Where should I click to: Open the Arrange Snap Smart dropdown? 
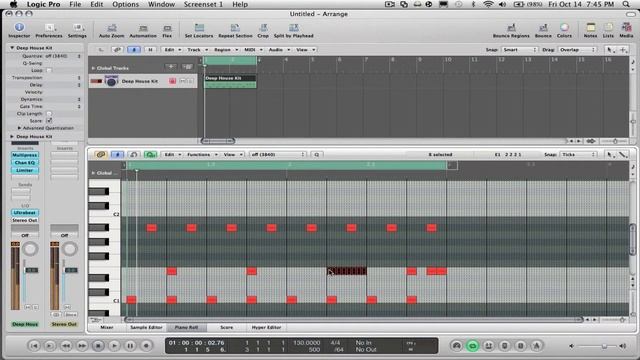pyautogui.click(x=519, y=50)
